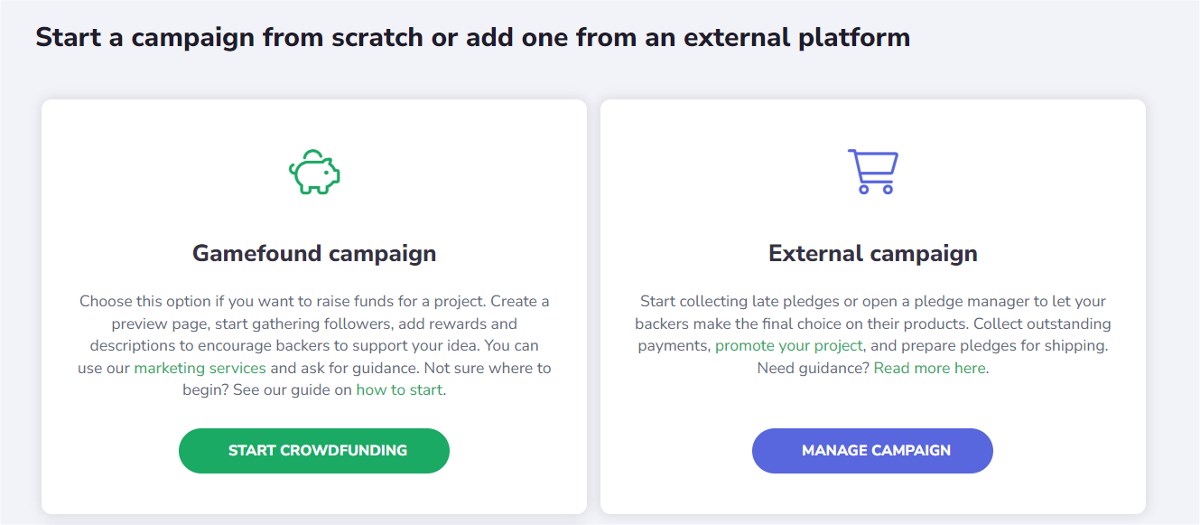Select the Gamefound campaign card
Viewport: 1200px width, 525px height.
coord(314,306)
